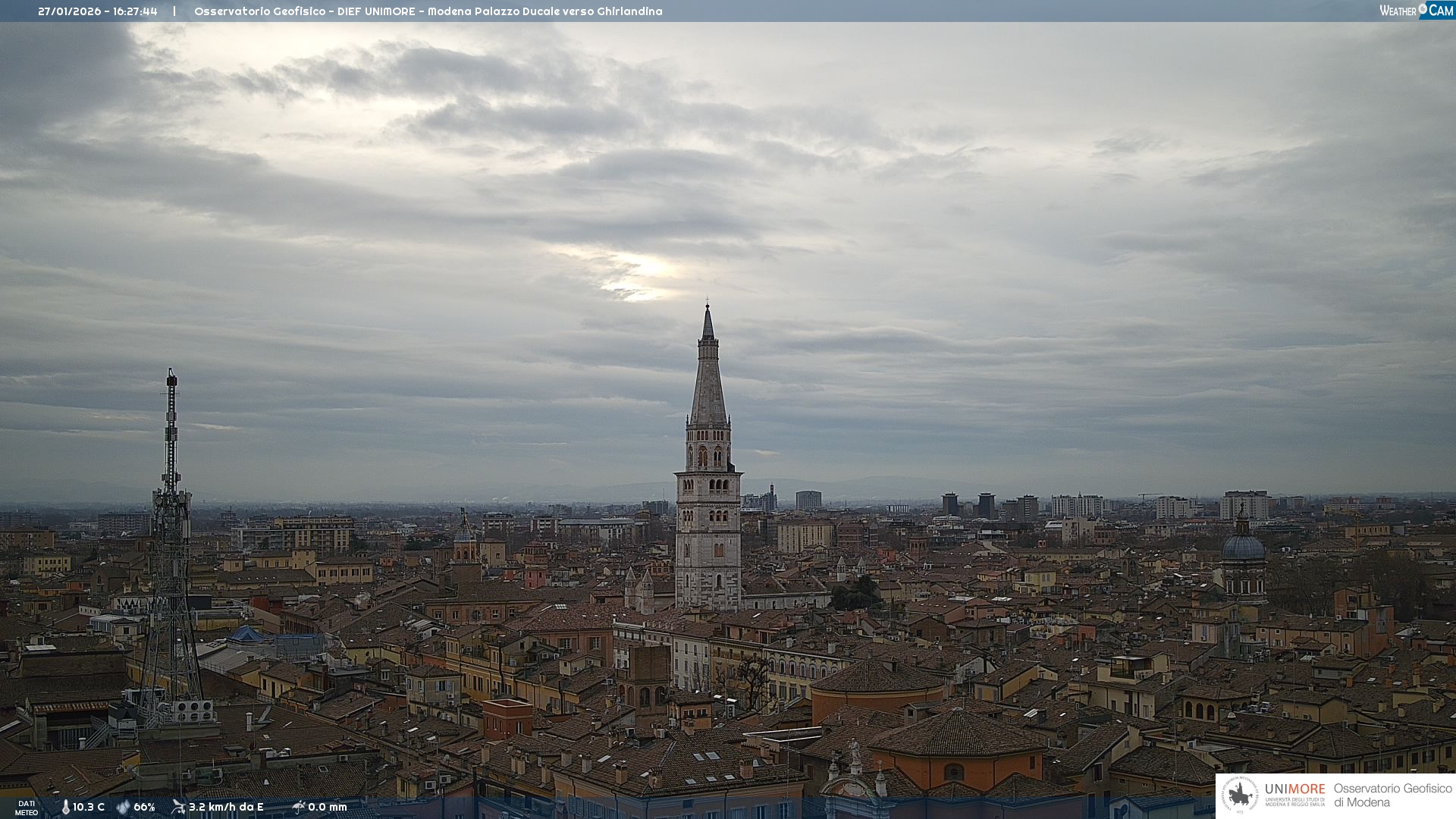Click the WeatherCam lens logo icon
Screen dimensions: 1456x819
pyautogui.click(x=1423, y=9)
